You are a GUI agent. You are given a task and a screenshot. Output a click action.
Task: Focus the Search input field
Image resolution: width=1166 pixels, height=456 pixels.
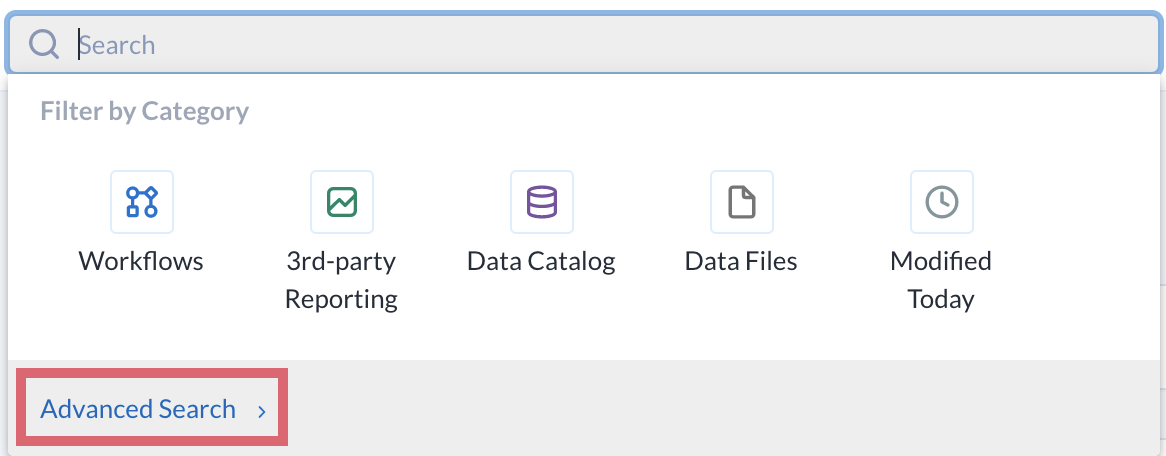[583, 44]
